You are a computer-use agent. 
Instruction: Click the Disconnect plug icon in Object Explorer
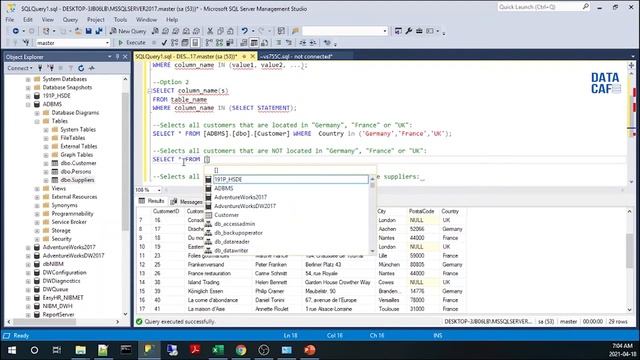pyautogui.click(x=51, y=68)
